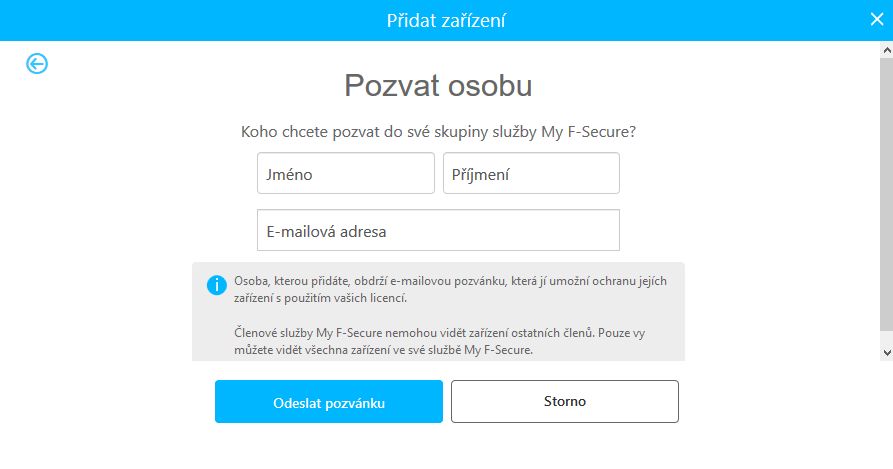Click into the E-mailová adresa field
The height and width of the screenshot is (469, 893).
pyautogui.click(x=438, y=230)
